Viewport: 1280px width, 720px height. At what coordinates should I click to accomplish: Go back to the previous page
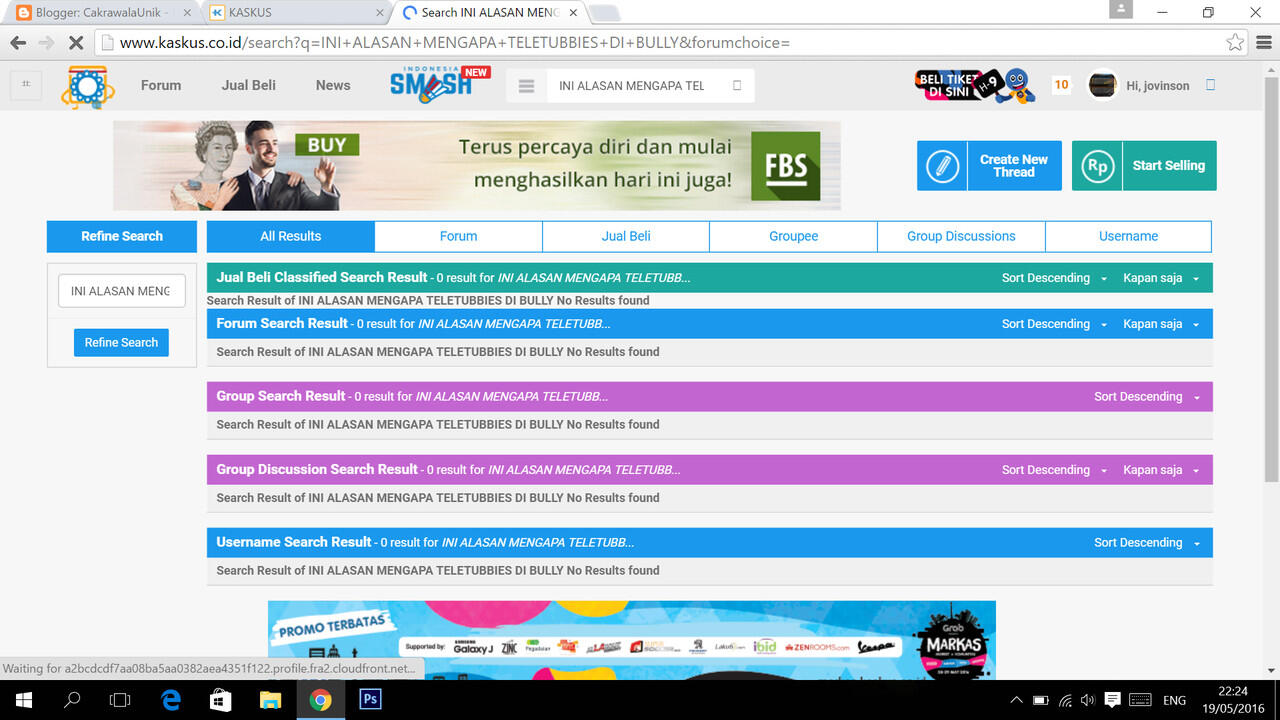click(18, 43)
